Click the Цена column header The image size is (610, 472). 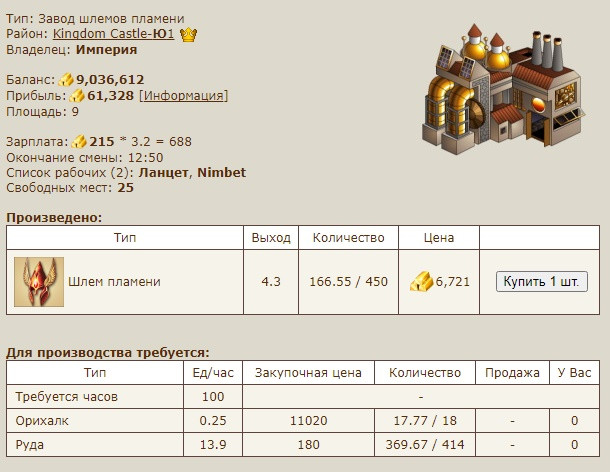(x=439, y=238)
